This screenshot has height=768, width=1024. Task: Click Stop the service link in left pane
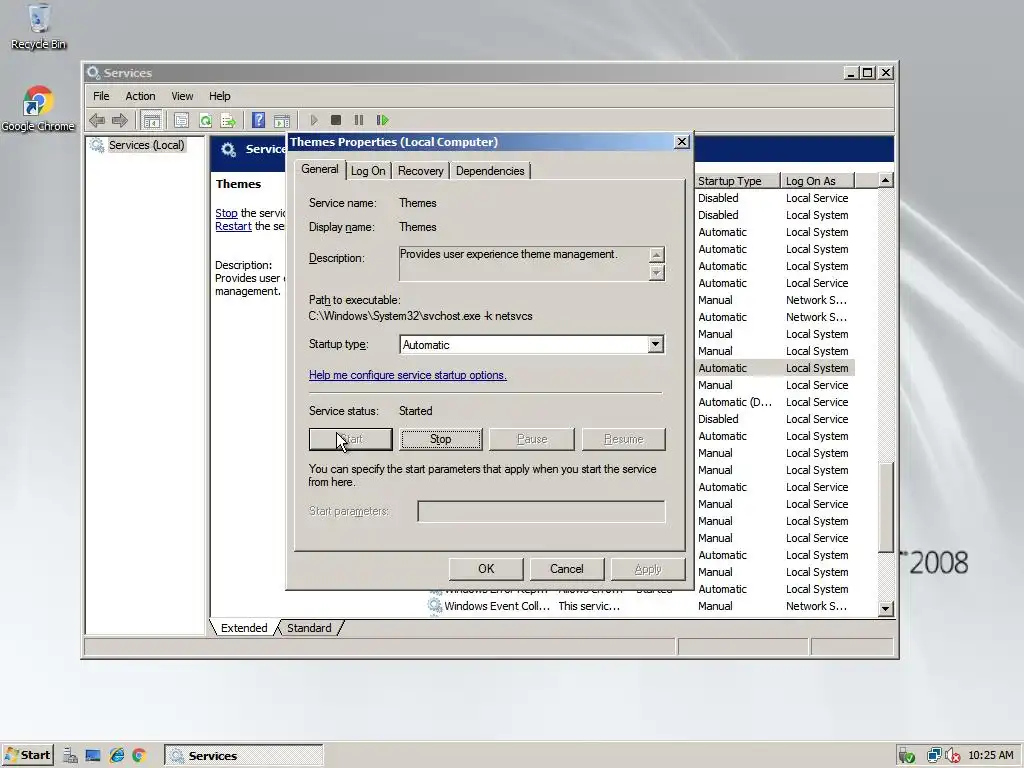pos(226,213)
